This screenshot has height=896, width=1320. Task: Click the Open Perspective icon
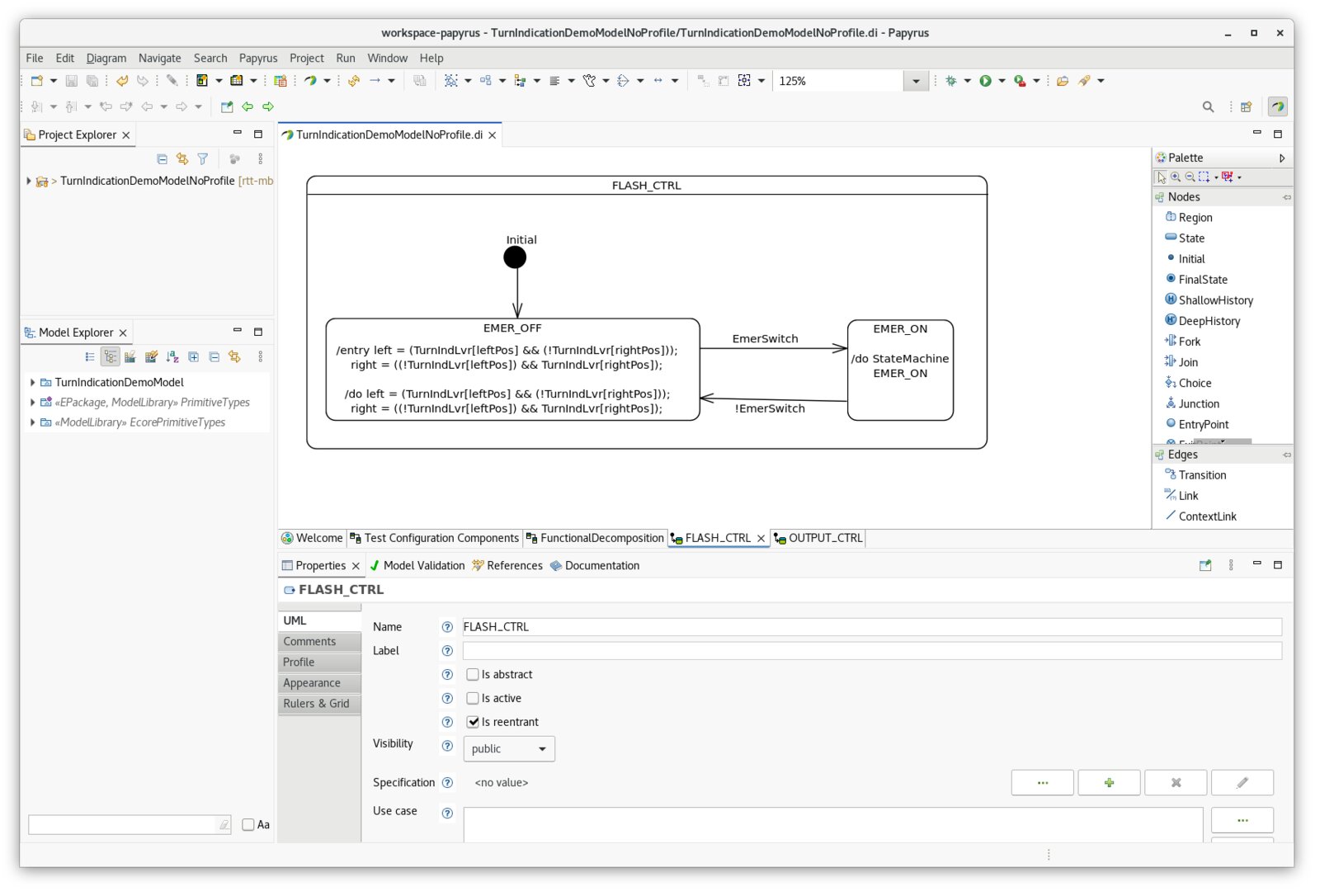1247,106
